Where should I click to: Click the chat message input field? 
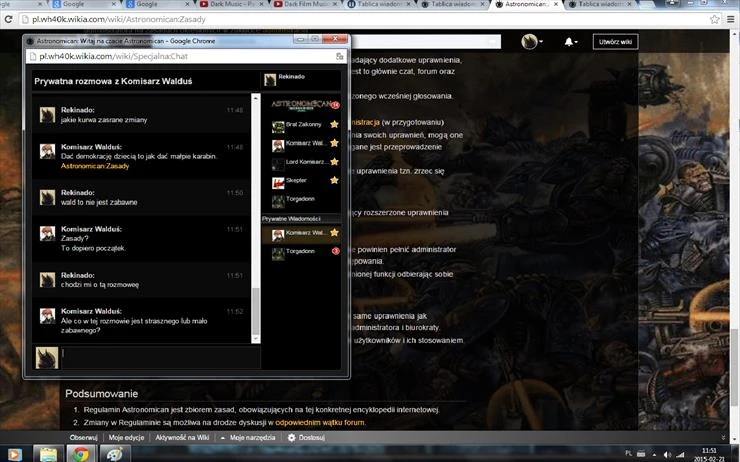[x=160, y=357]
